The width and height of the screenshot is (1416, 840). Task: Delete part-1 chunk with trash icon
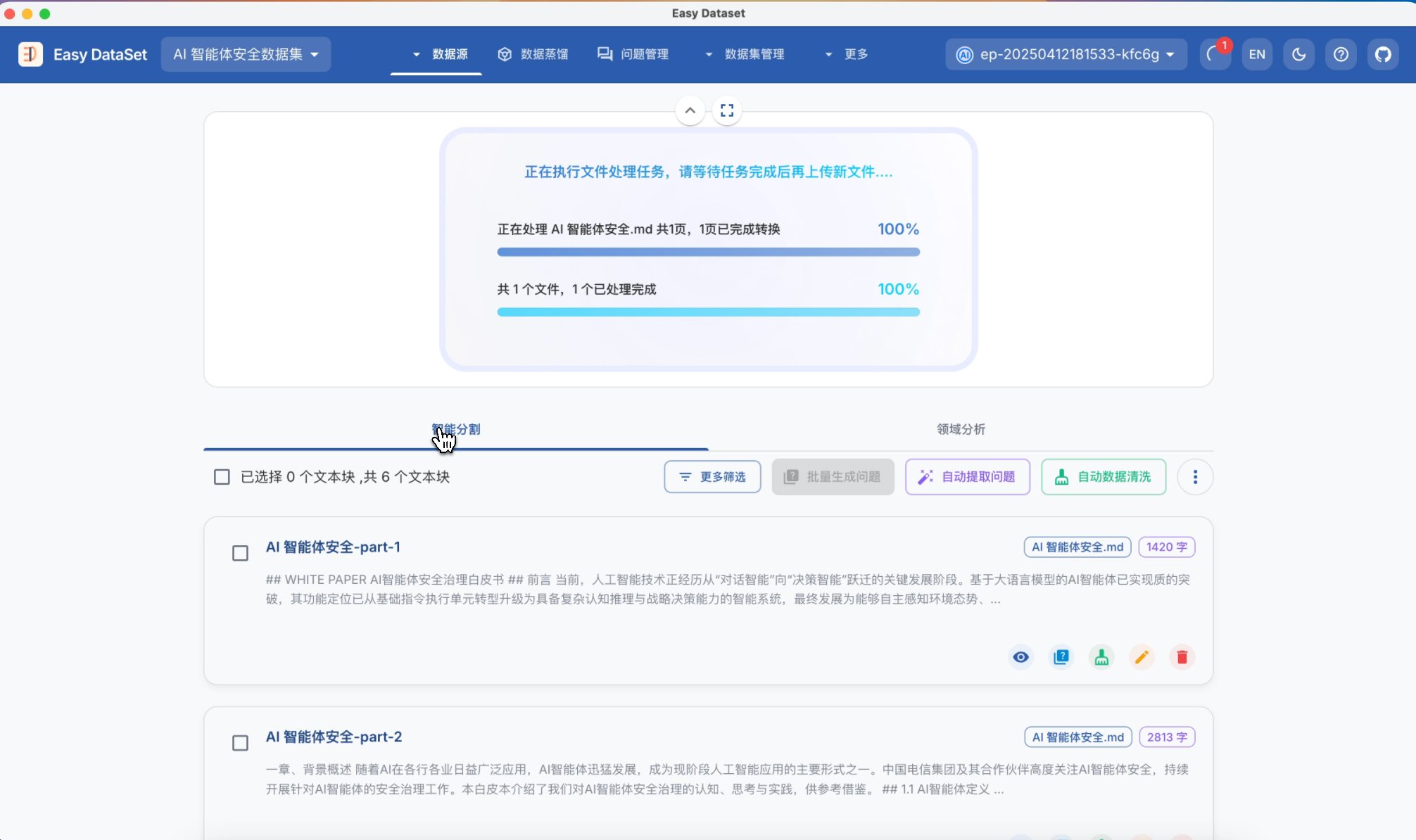1182,657
